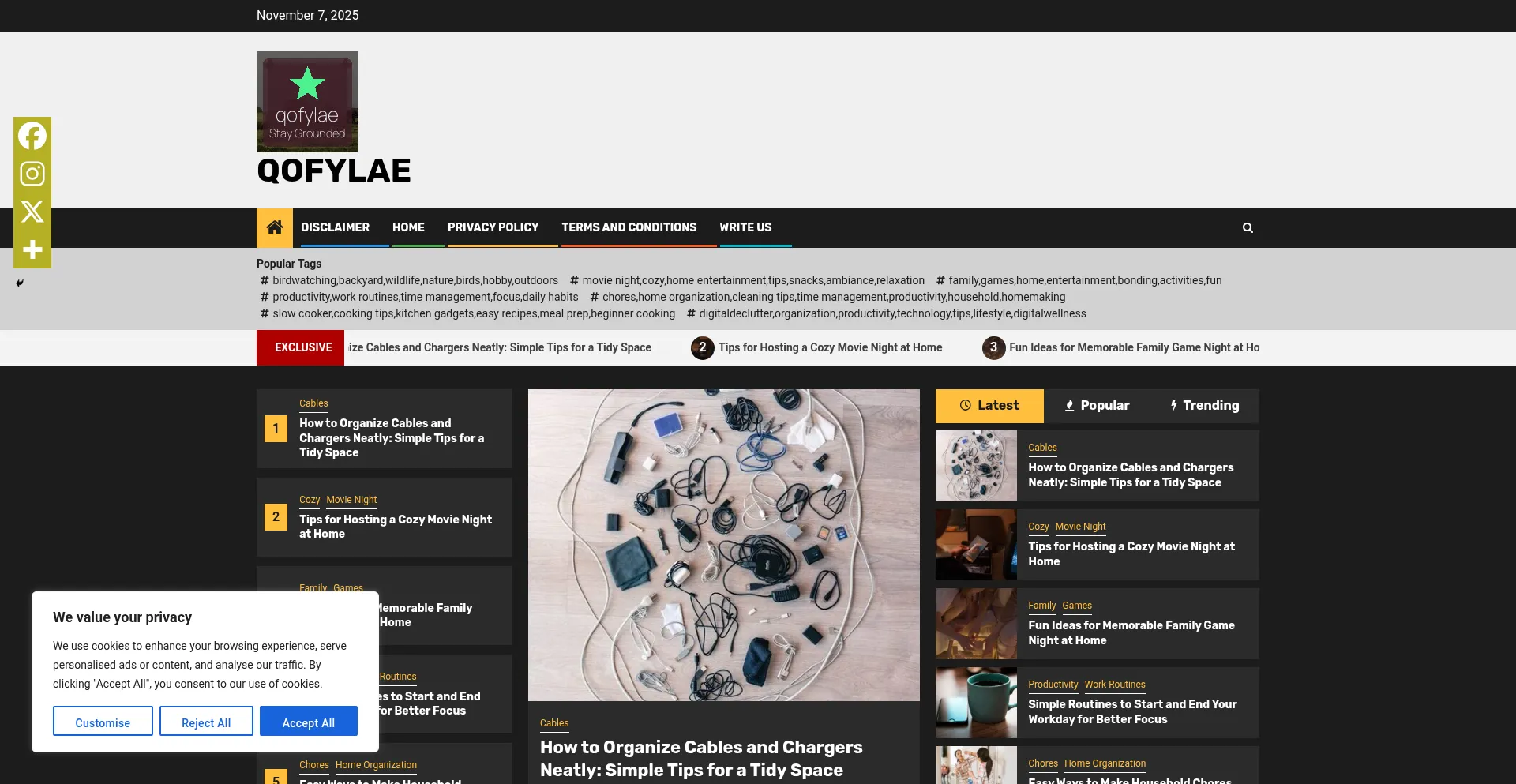Open Latest list cozy movie night title

(x=1131, y=554)
